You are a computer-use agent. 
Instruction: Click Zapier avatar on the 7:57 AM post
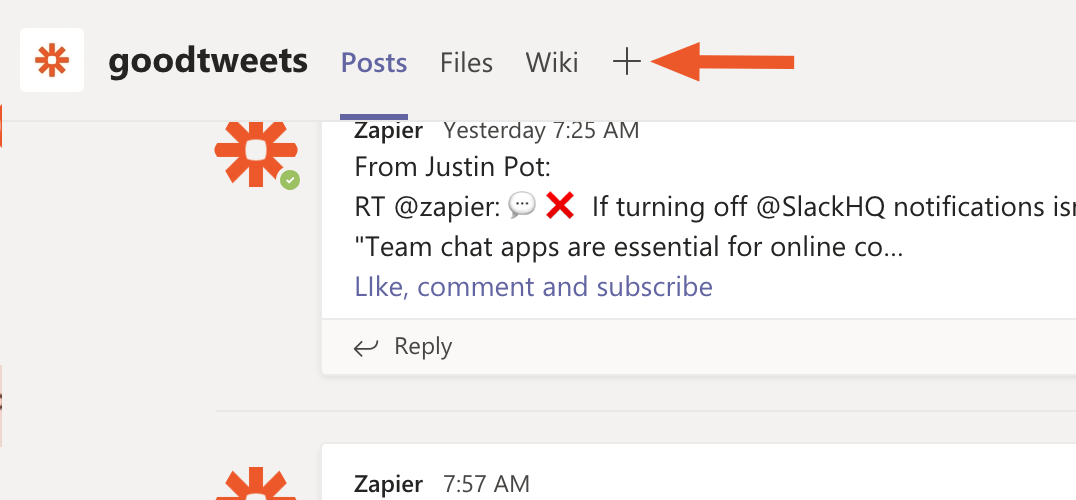(256, 483)
